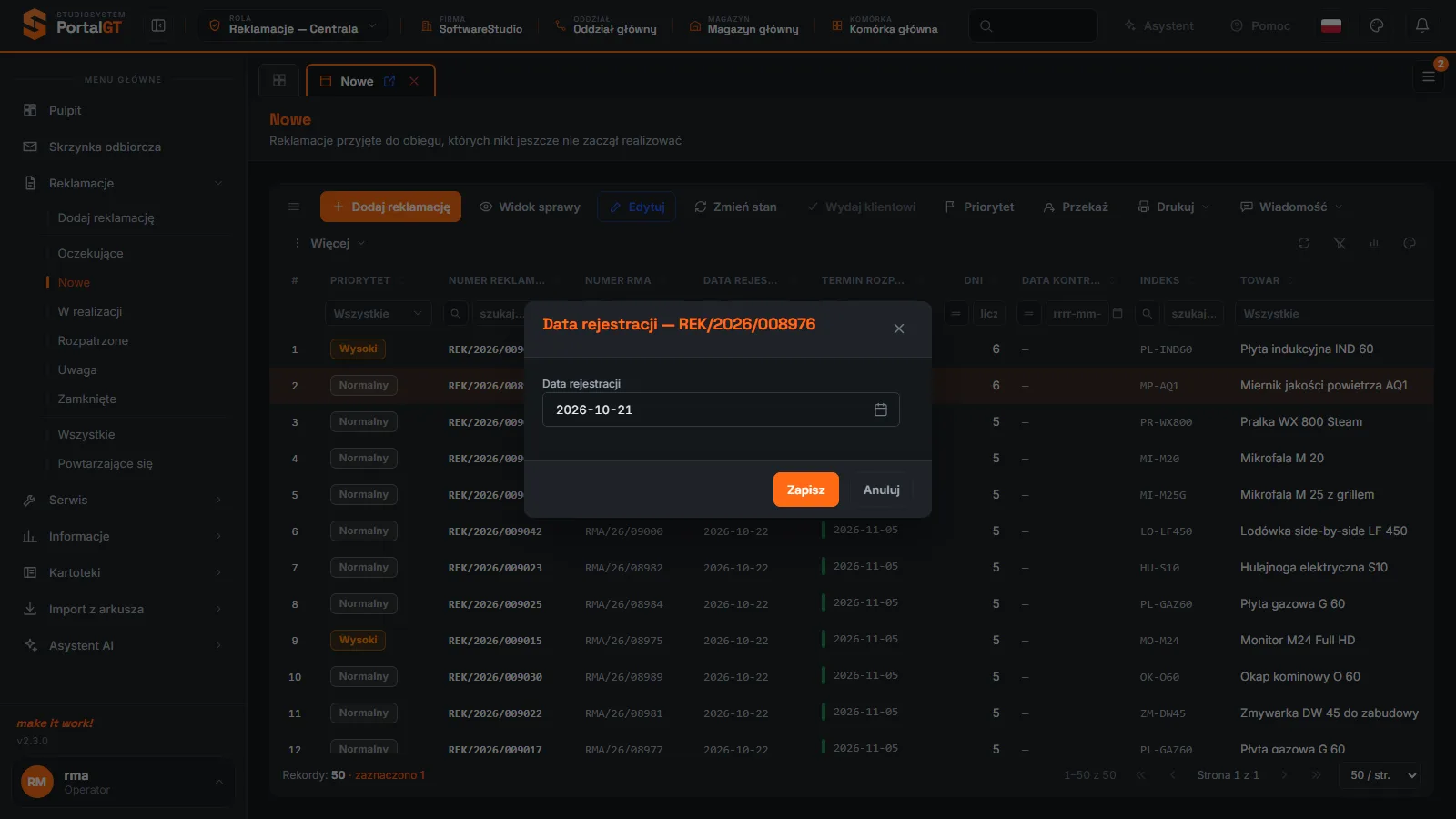Click the theme palette icon in header

1377,25
